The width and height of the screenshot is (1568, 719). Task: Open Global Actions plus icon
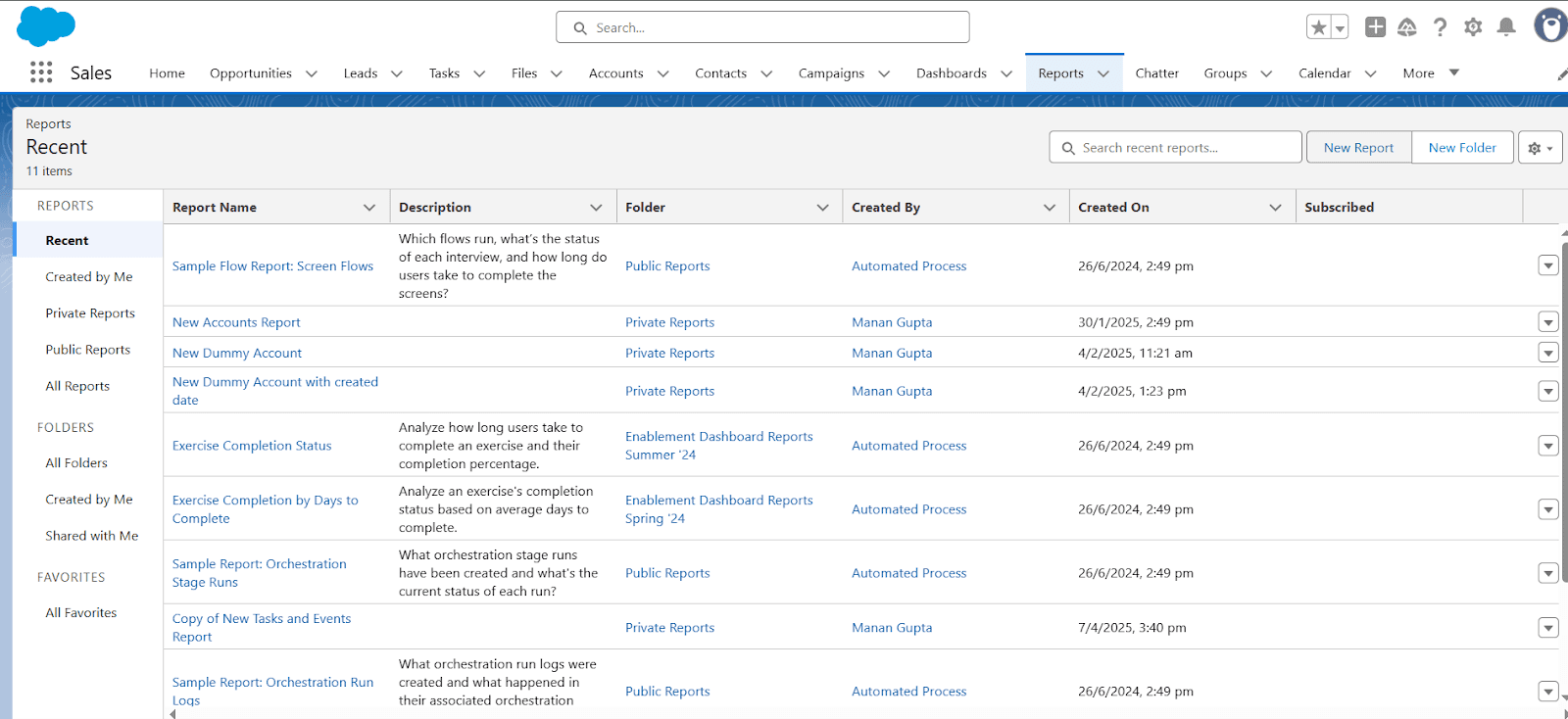tap(1376, 27)
